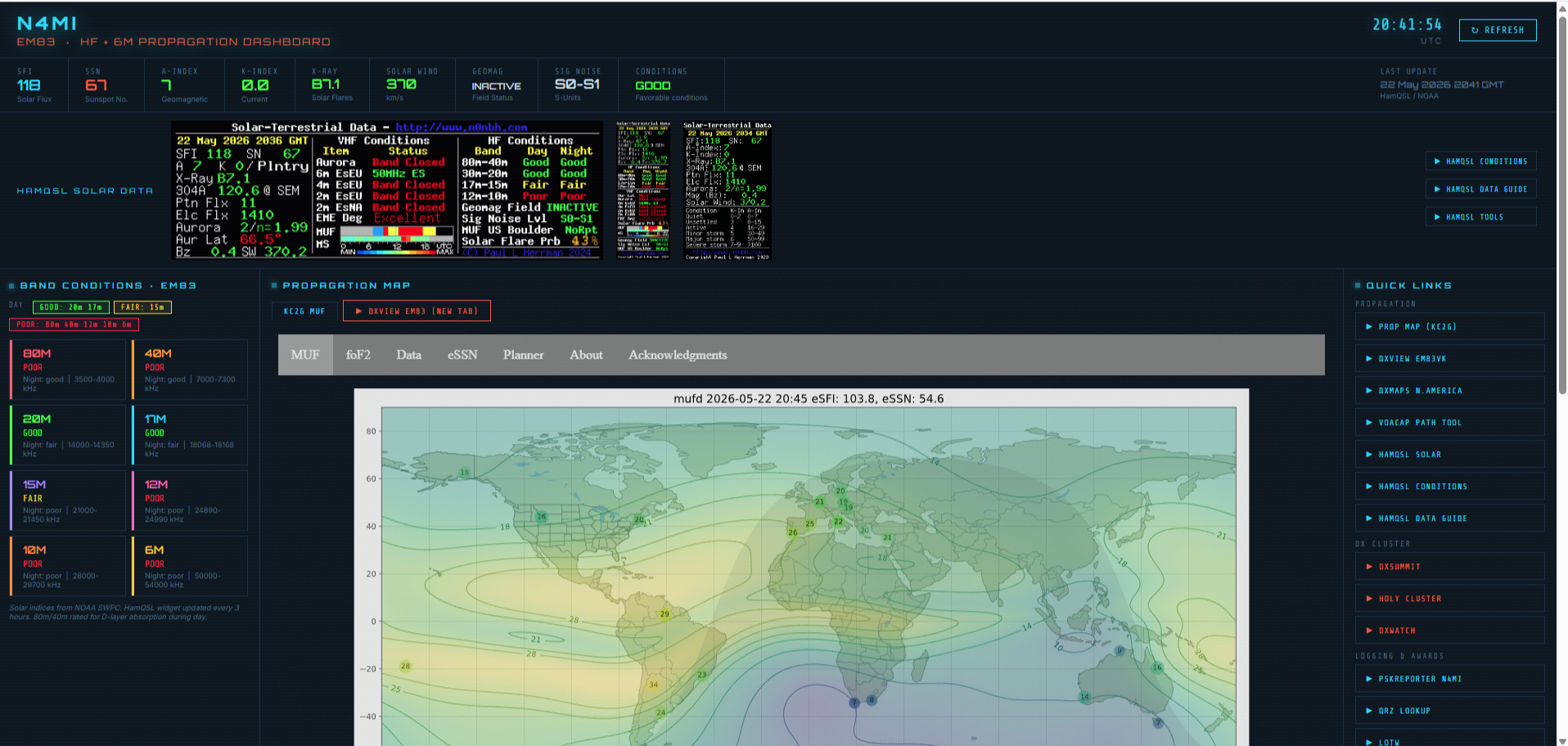Select the 15M band card
This screenshot has height=746, width=1568.
coord(68,501)
